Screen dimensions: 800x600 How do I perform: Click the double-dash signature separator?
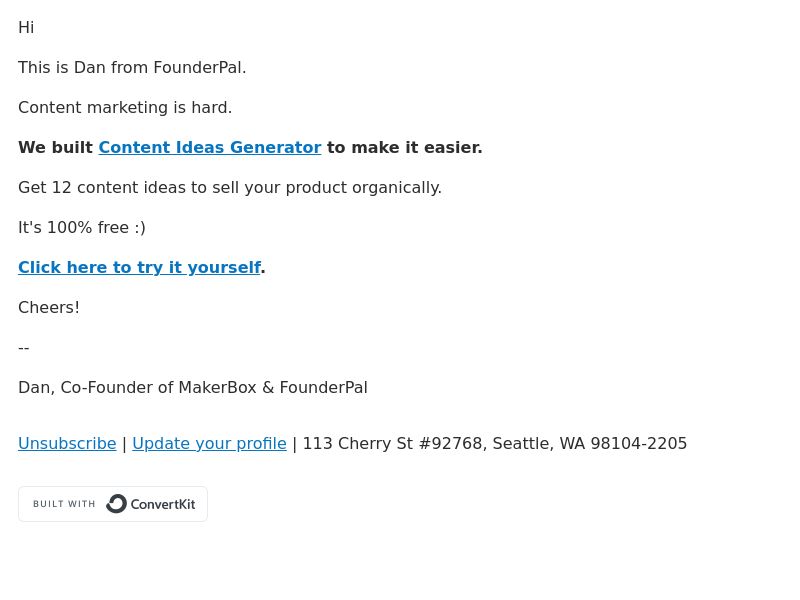point(23,348)
